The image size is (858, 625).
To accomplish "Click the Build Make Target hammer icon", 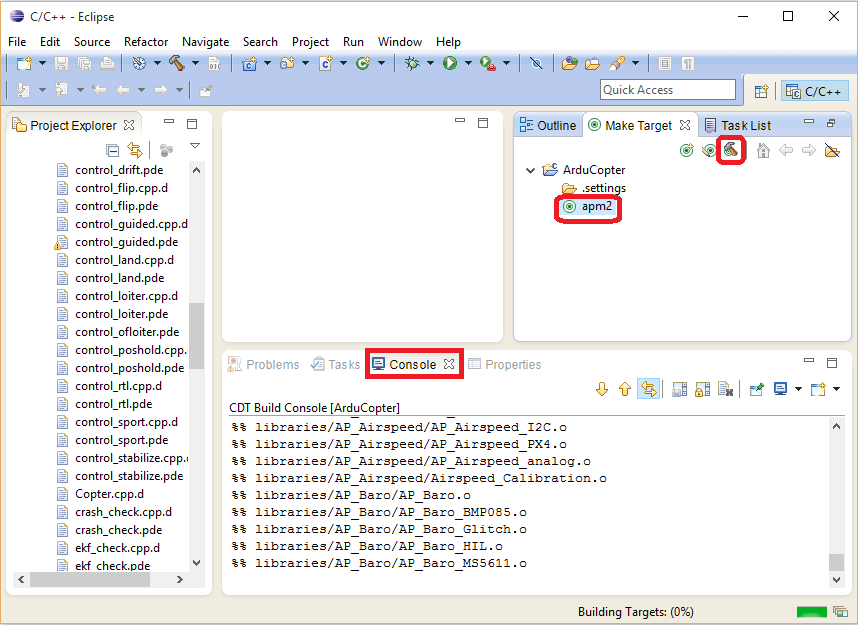I will pos(732,151).
